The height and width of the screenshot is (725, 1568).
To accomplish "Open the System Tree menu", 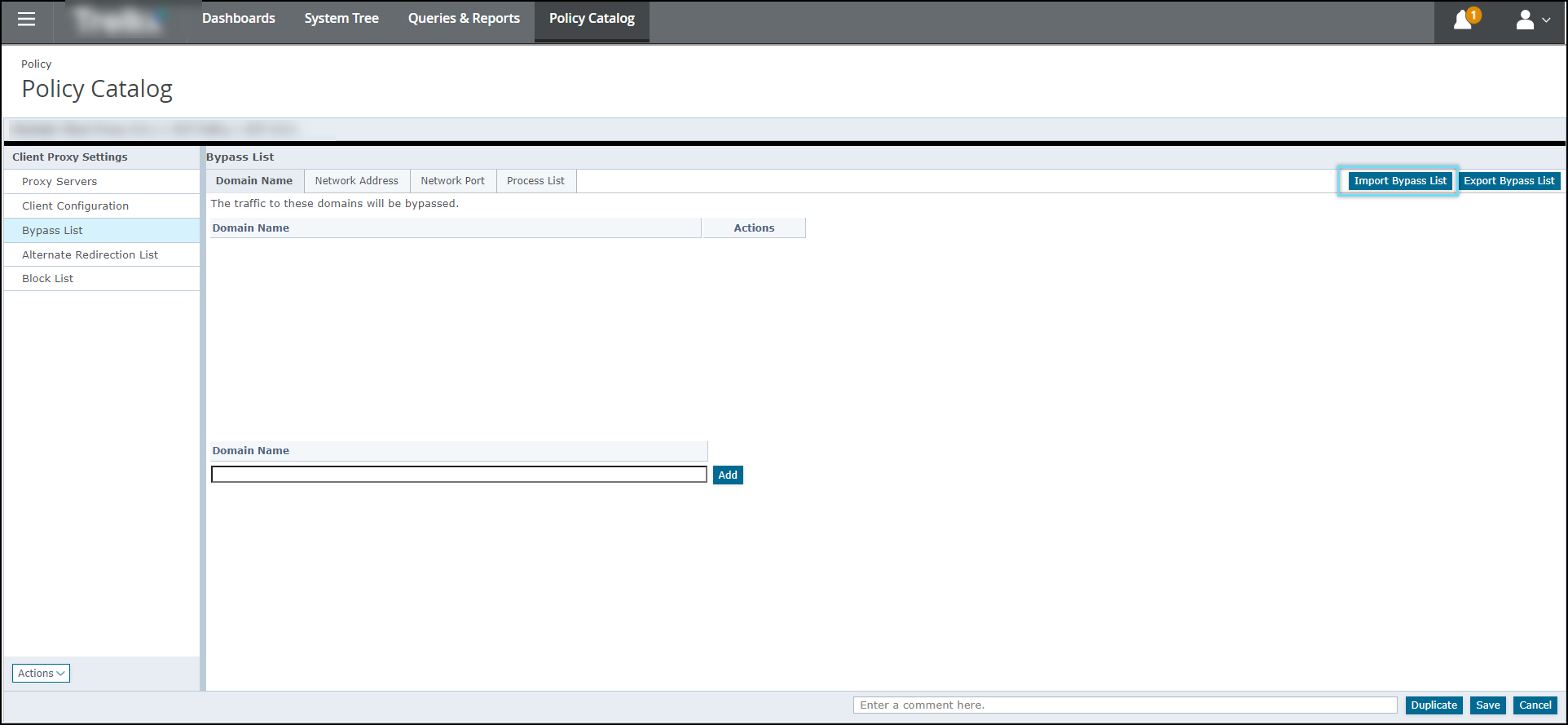I will pyautogui.click(x=341, y=19).
